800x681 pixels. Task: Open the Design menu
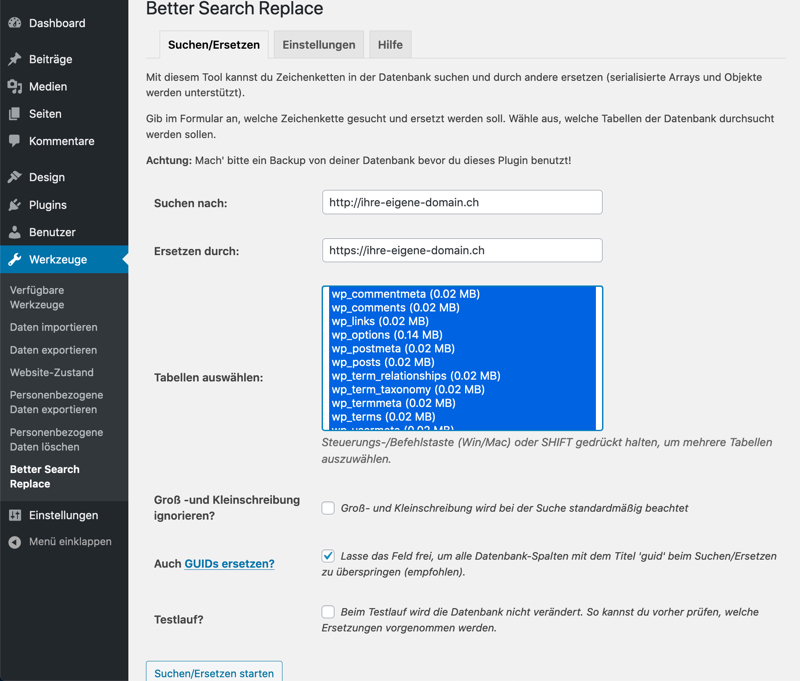tap(47, 178)
